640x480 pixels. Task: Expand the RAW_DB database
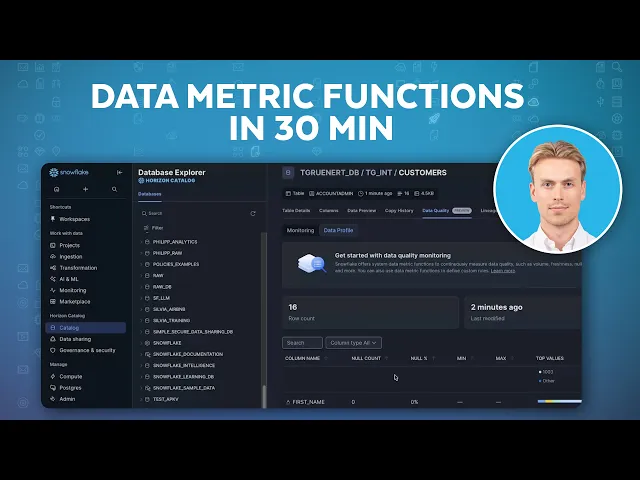[141, 287]
